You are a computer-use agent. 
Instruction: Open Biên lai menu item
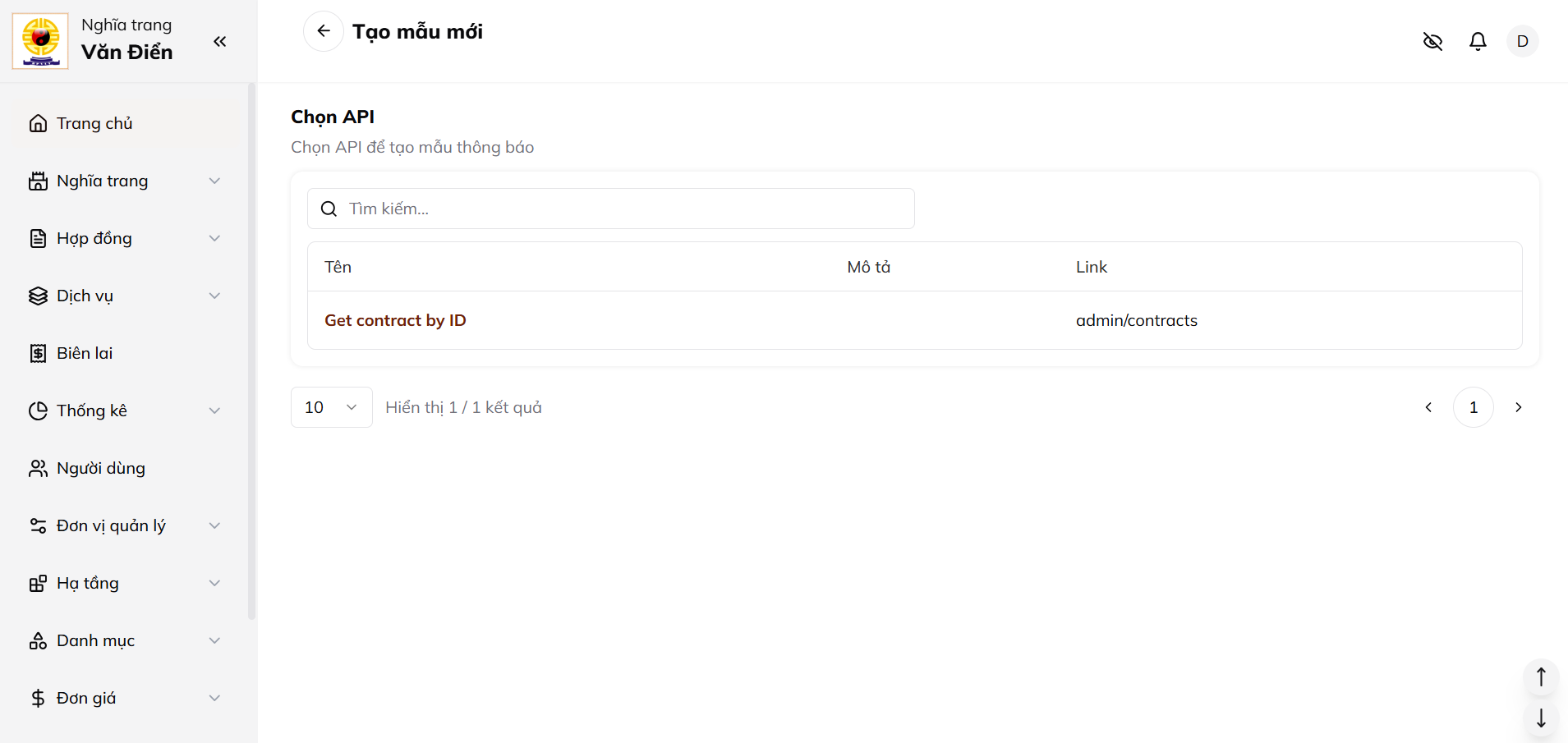85,353
